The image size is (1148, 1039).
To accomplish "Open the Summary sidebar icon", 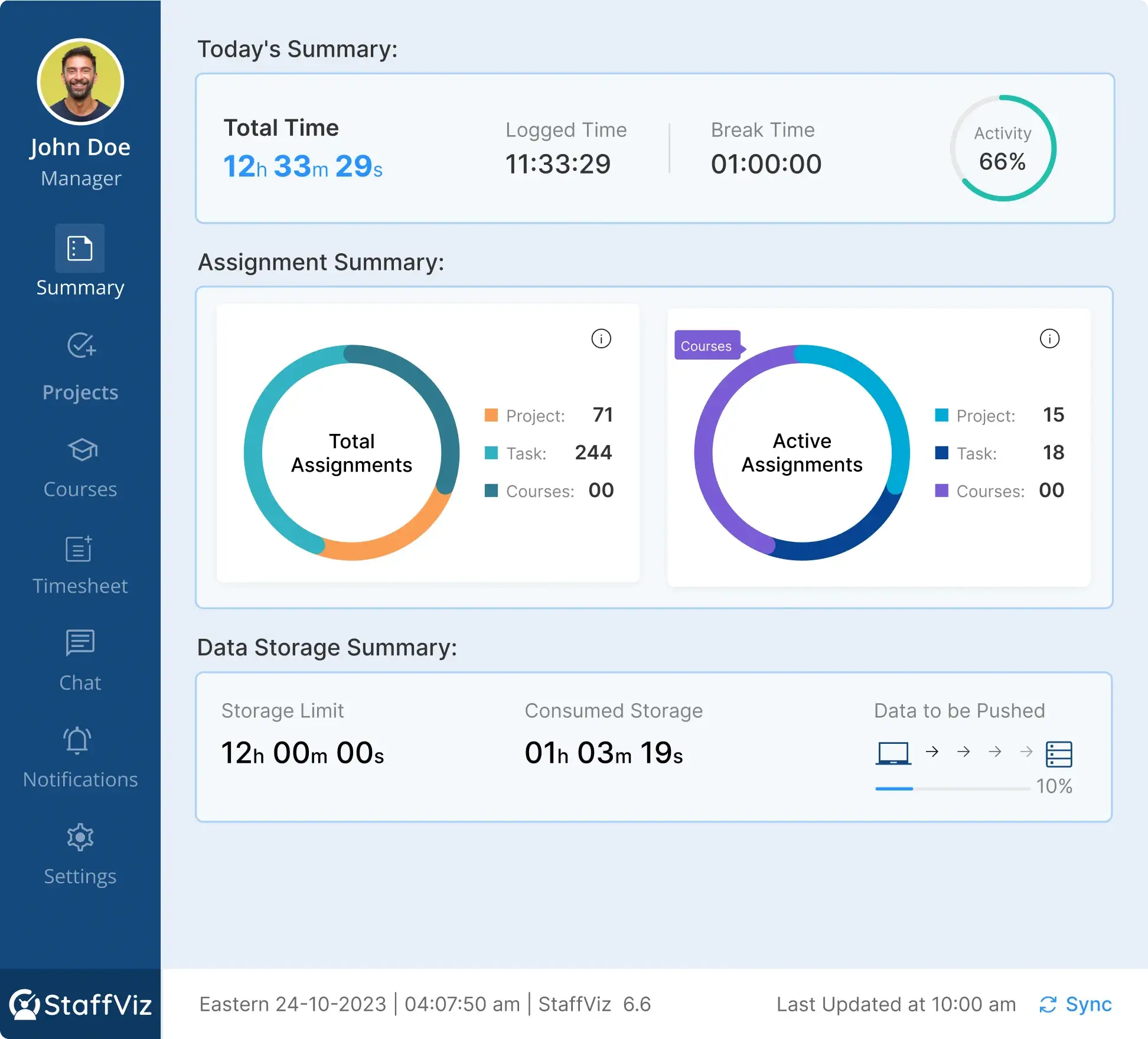I will point(80,248).
